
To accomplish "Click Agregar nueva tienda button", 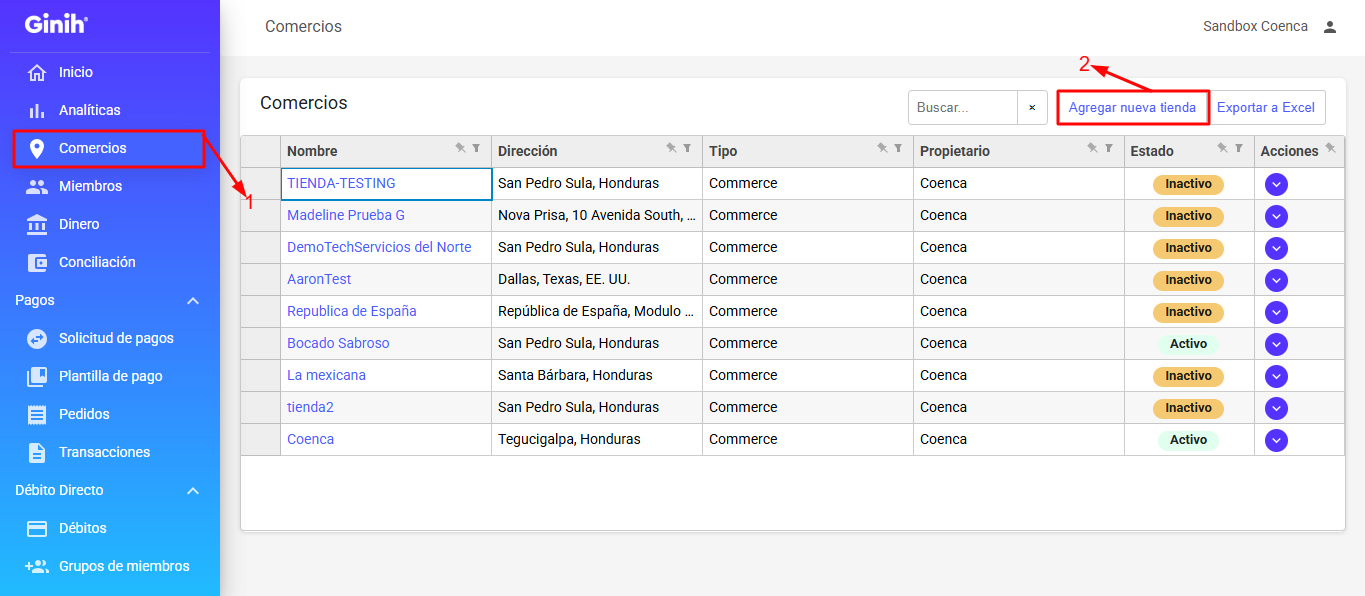I will click(x=1132, y=107).
